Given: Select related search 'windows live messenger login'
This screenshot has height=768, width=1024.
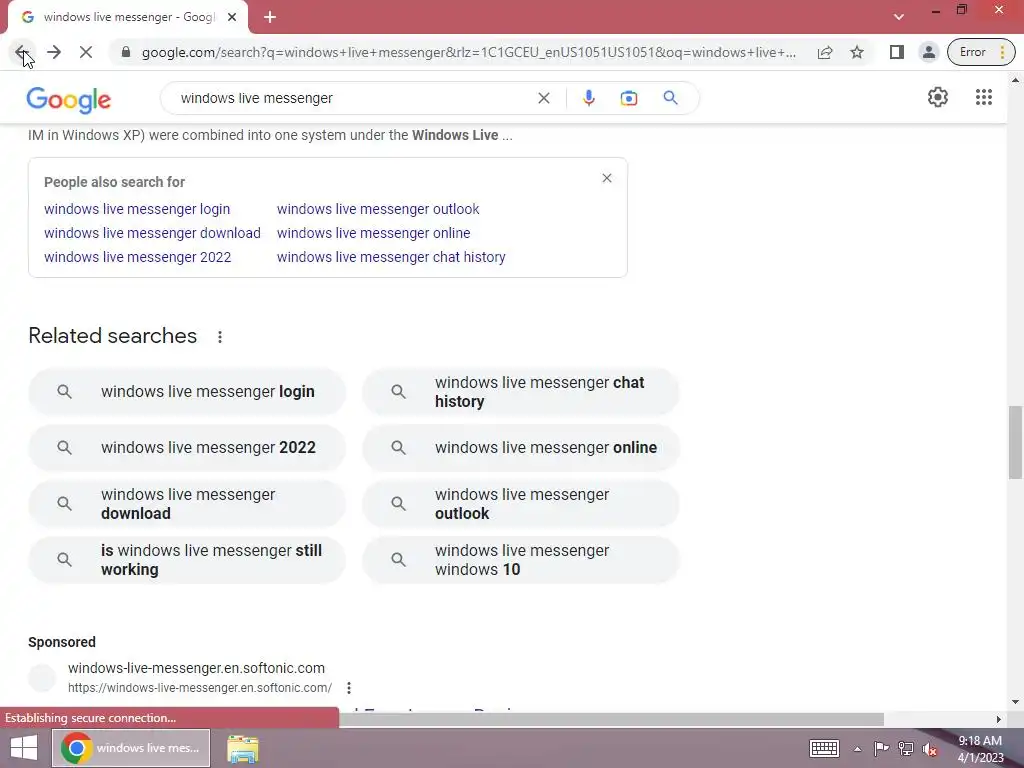Looking at the screenshot, I should pos(187,392).
